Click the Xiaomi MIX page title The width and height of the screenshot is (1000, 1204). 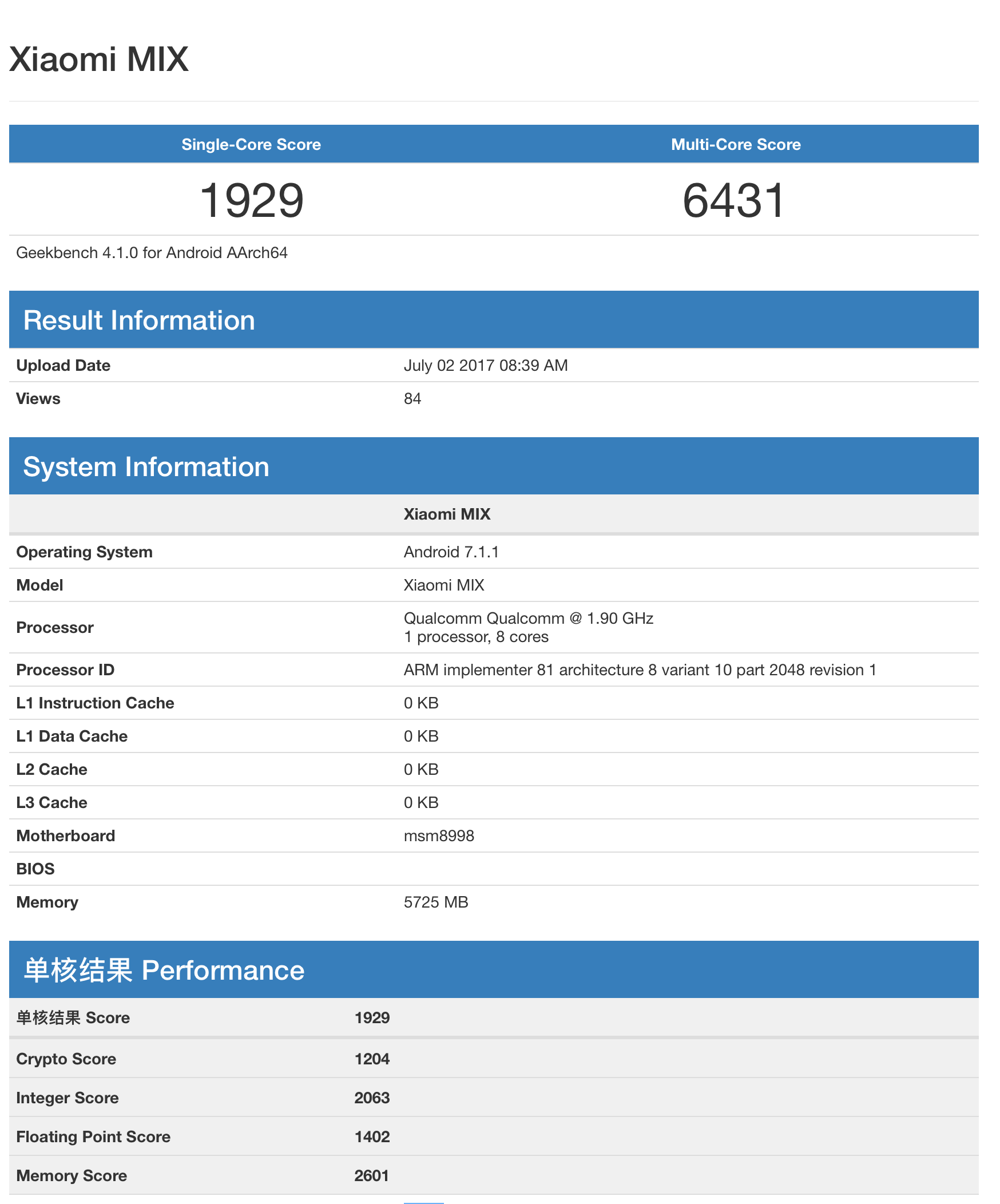click(x=98, y=60)
